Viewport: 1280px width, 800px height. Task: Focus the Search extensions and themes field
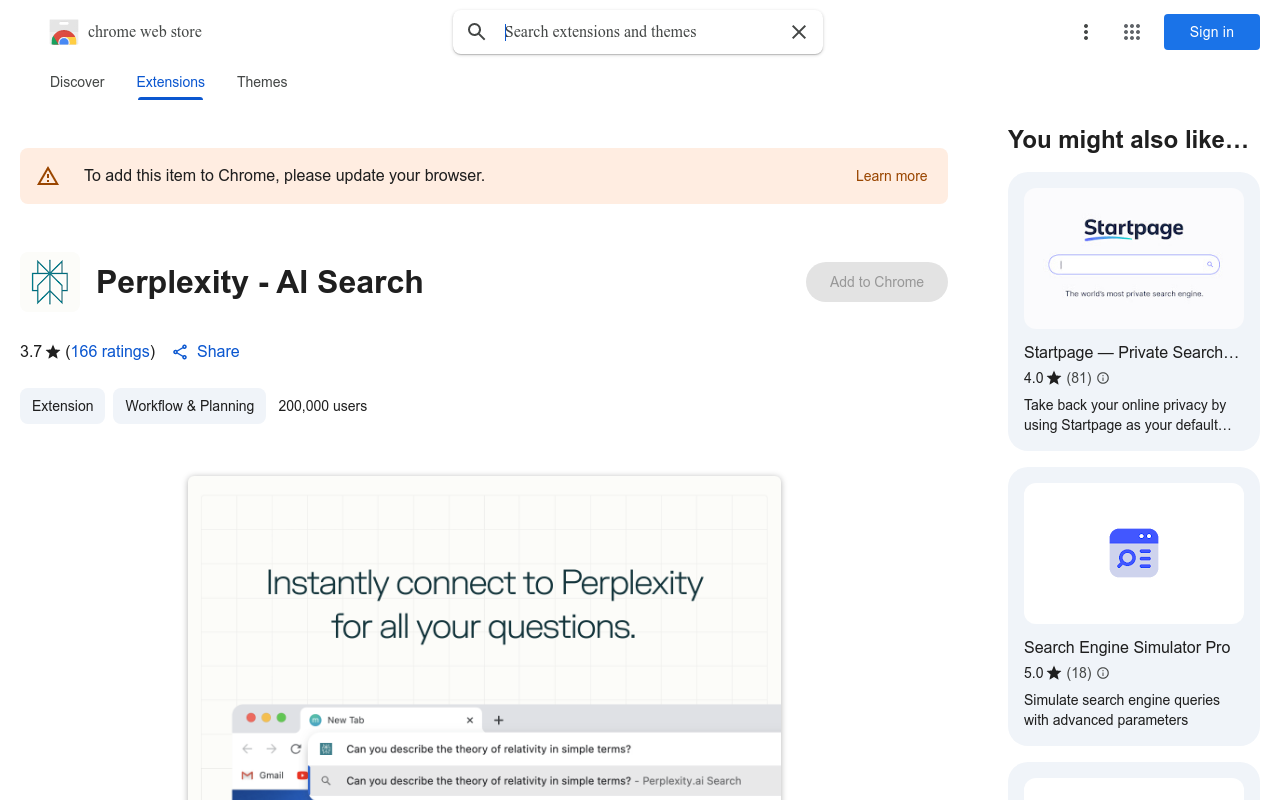(640, 32)
